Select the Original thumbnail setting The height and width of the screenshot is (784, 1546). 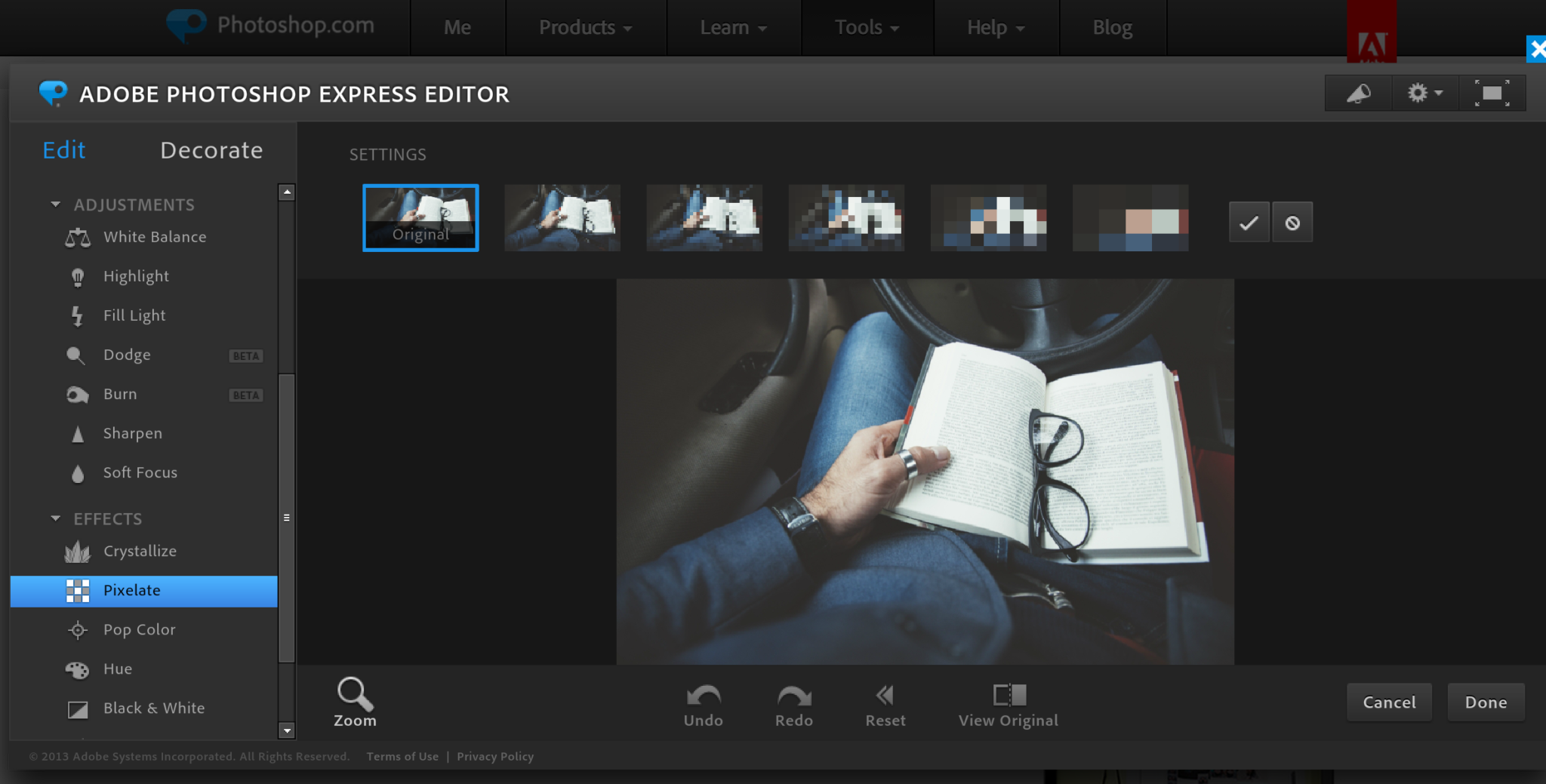tap(420, 217)
